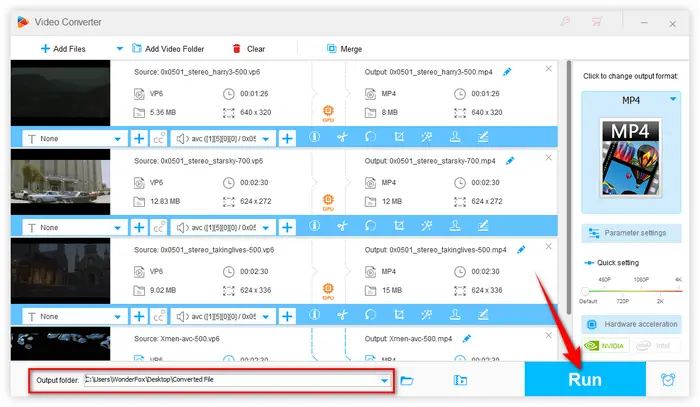Apply effects to harry3-500 video
This screenshot has width=700, height=407.
pyautogui.click(x=427, y=137)
